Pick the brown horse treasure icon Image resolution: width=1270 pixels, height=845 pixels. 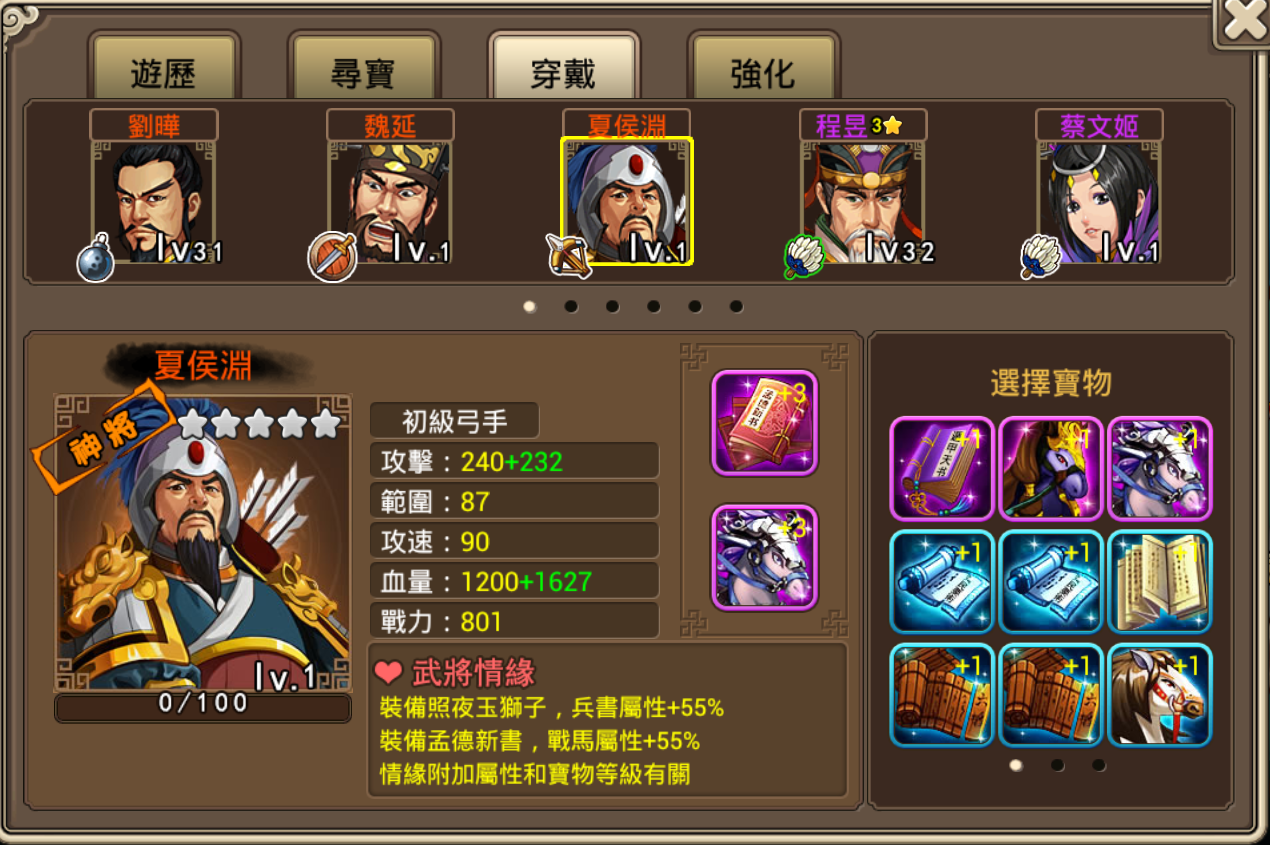click(x=1160, y=696)
